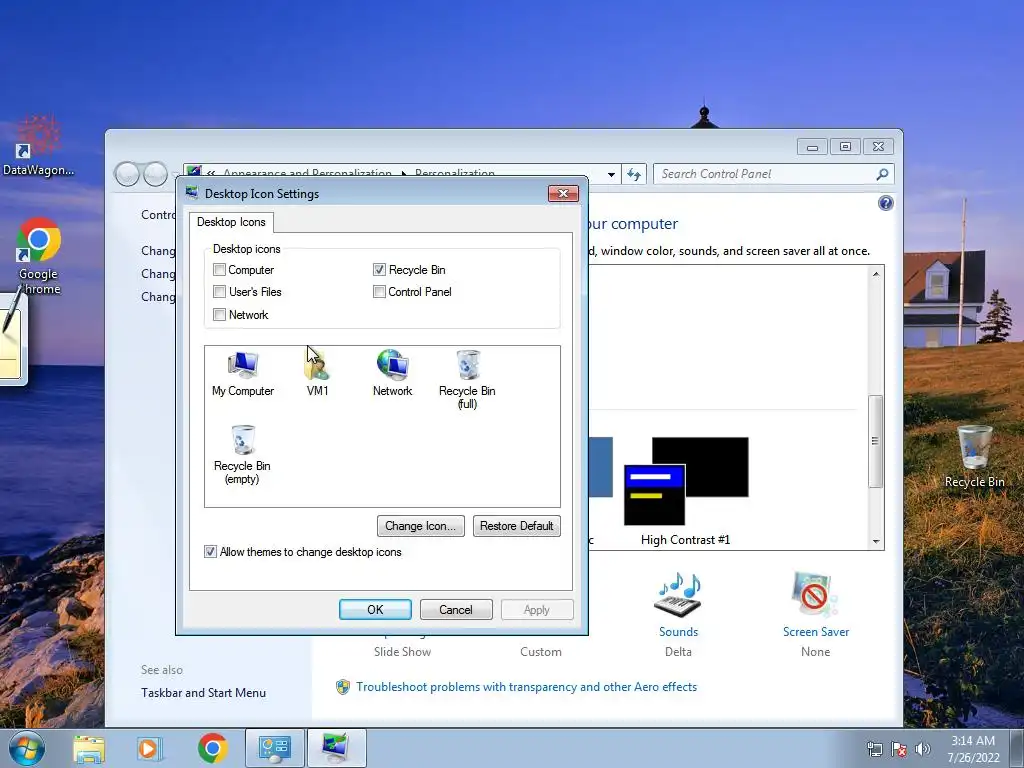Select the My Computer icon in the preview list

pyautogui.click(x=243, y=373)
